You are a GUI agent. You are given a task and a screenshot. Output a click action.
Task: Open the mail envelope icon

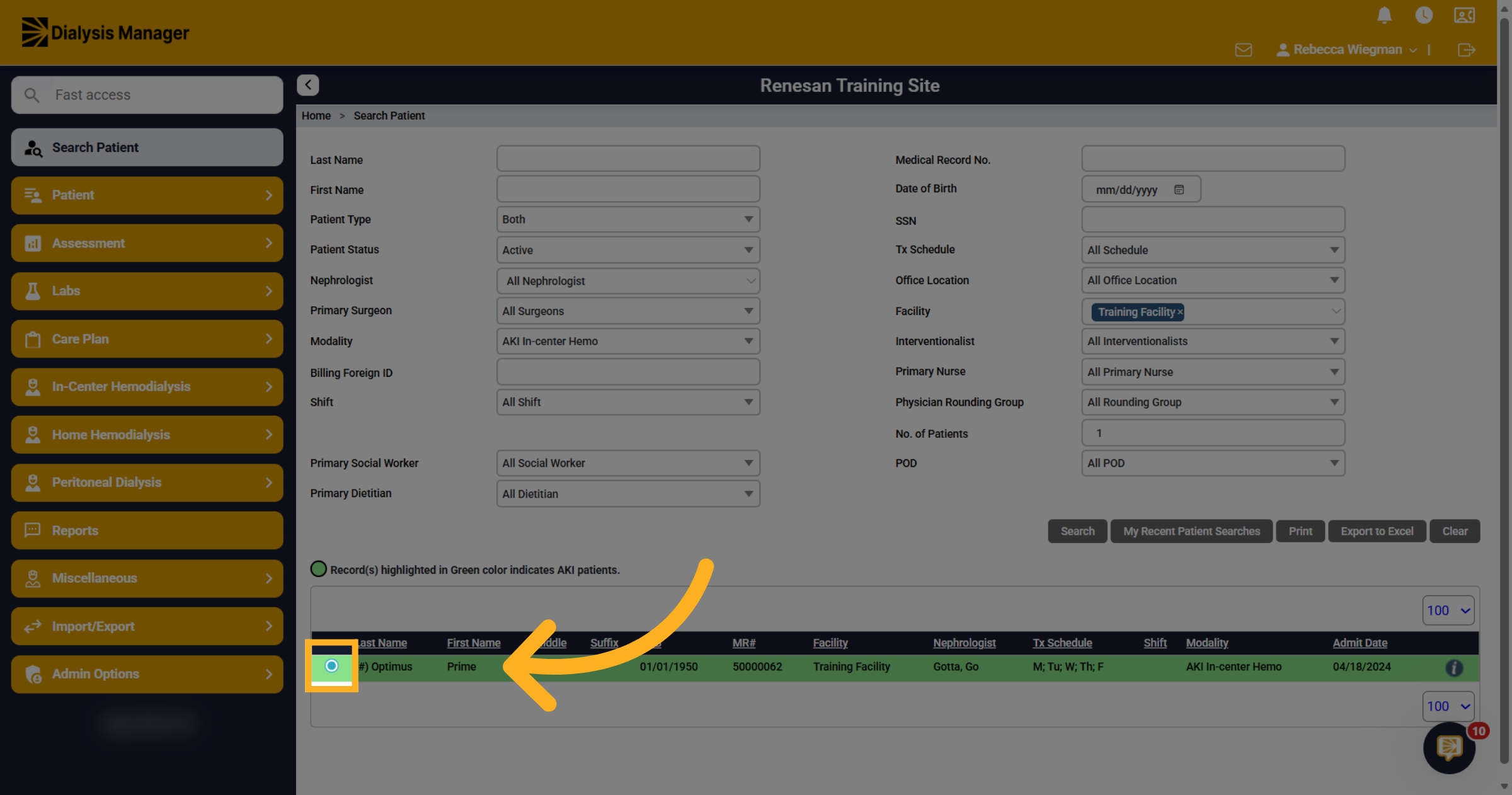coord(1244,50)
